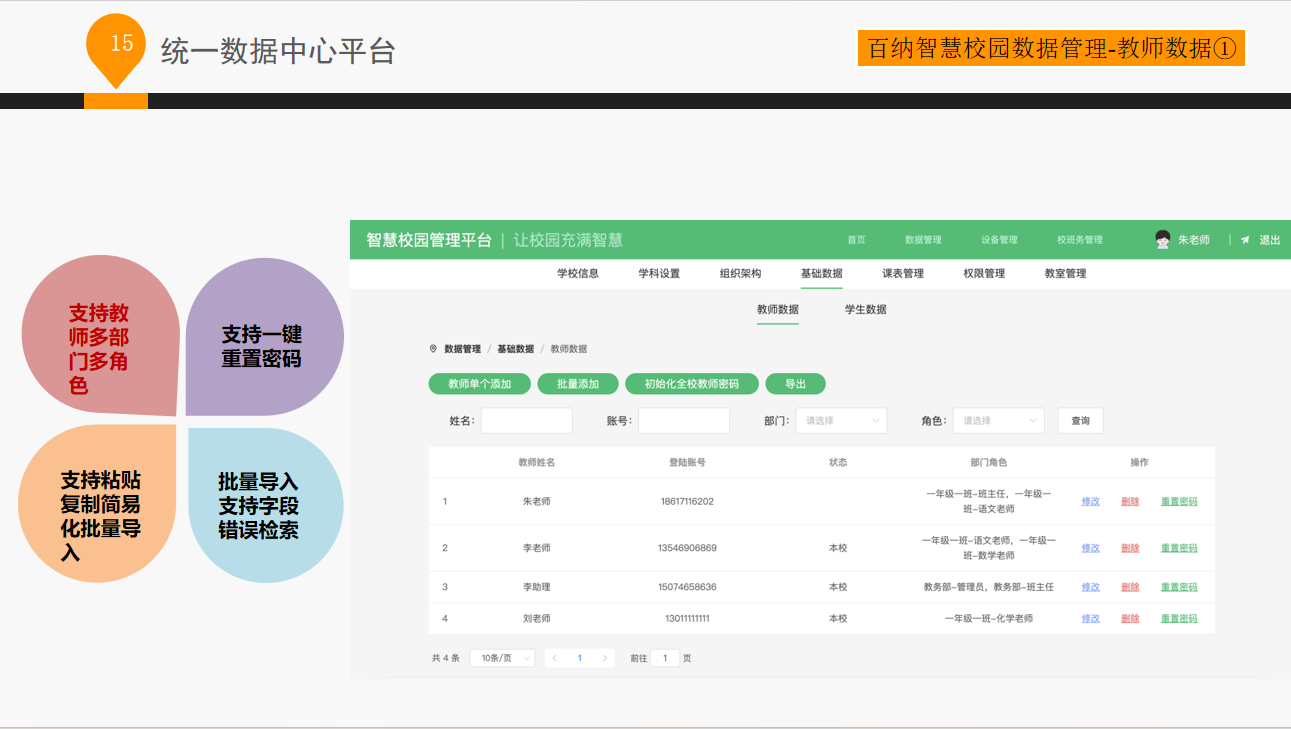The image size is (1291, 729).
Task: Click the 姓名 input field
Action: click(527, 421)
